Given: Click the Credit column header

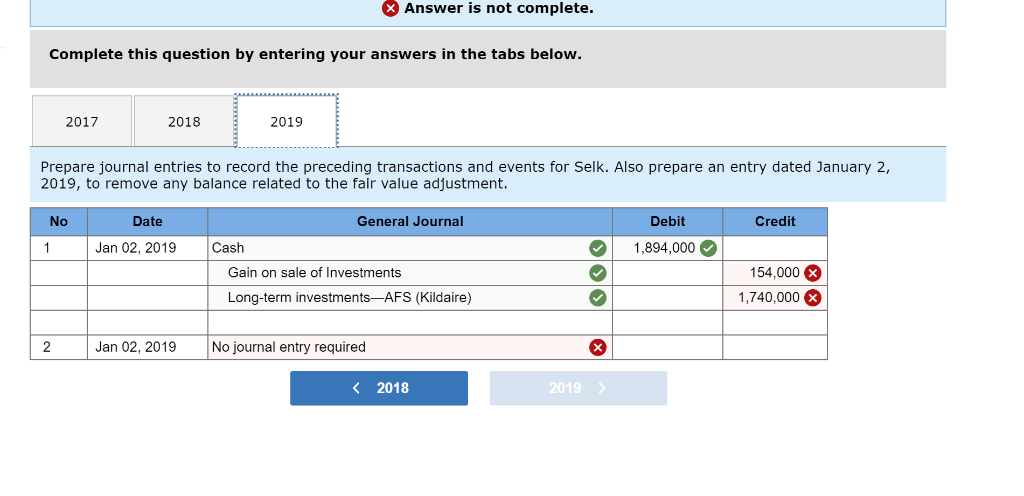Looking at the screenshot, I should (775, 222).
